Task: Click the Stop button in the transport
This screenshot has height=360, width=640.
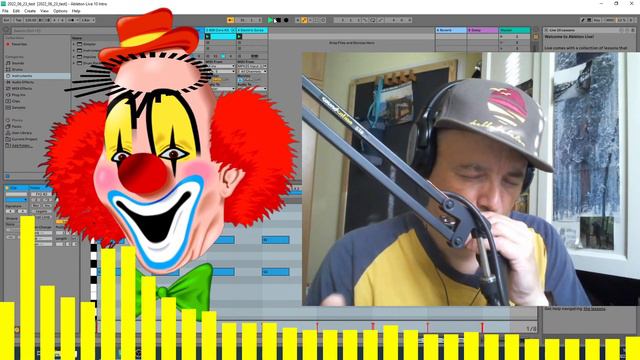Action: pyautogui.click(x=278, y=20)
